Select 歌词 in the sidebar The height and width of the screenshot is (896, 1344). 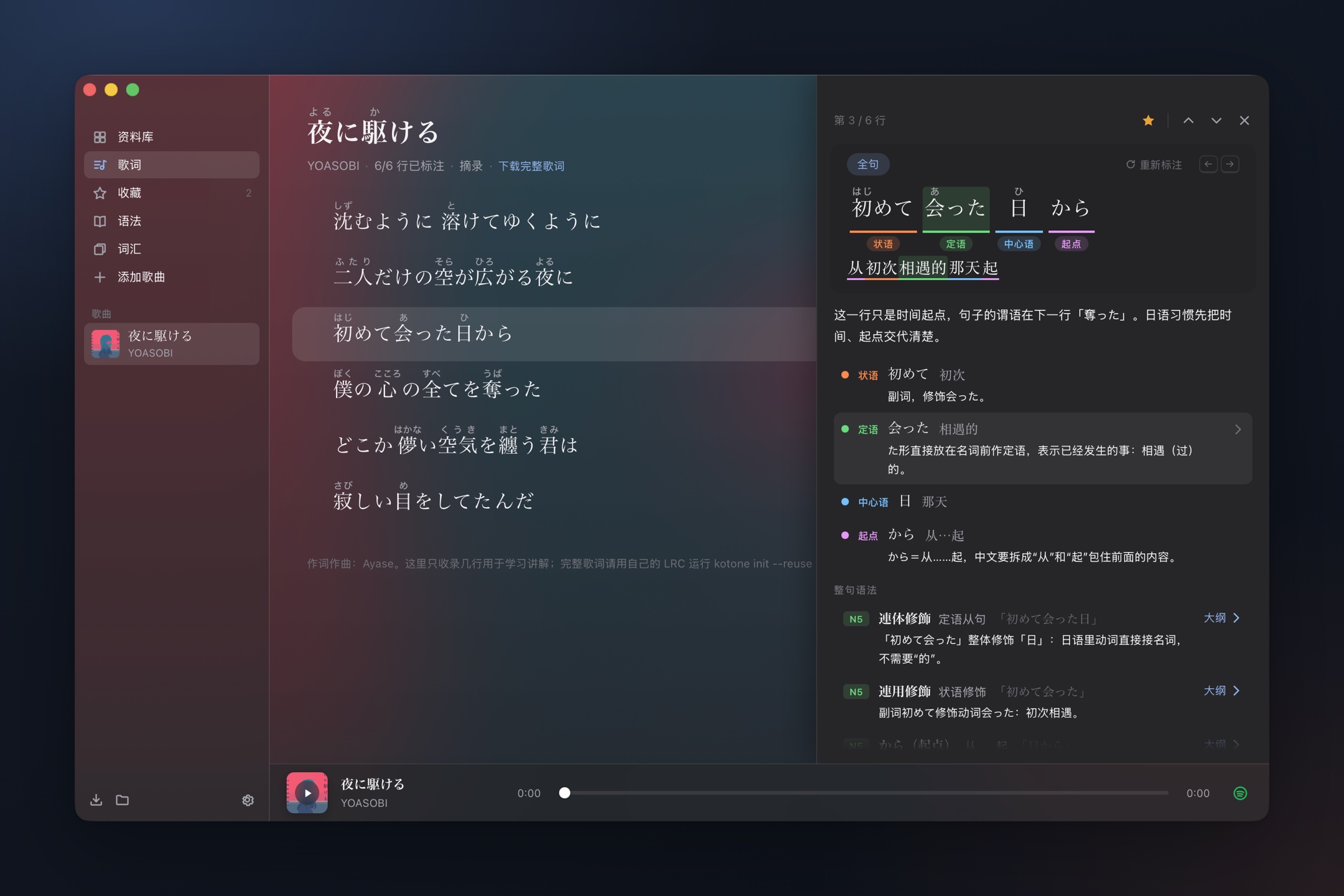[172, 165]
